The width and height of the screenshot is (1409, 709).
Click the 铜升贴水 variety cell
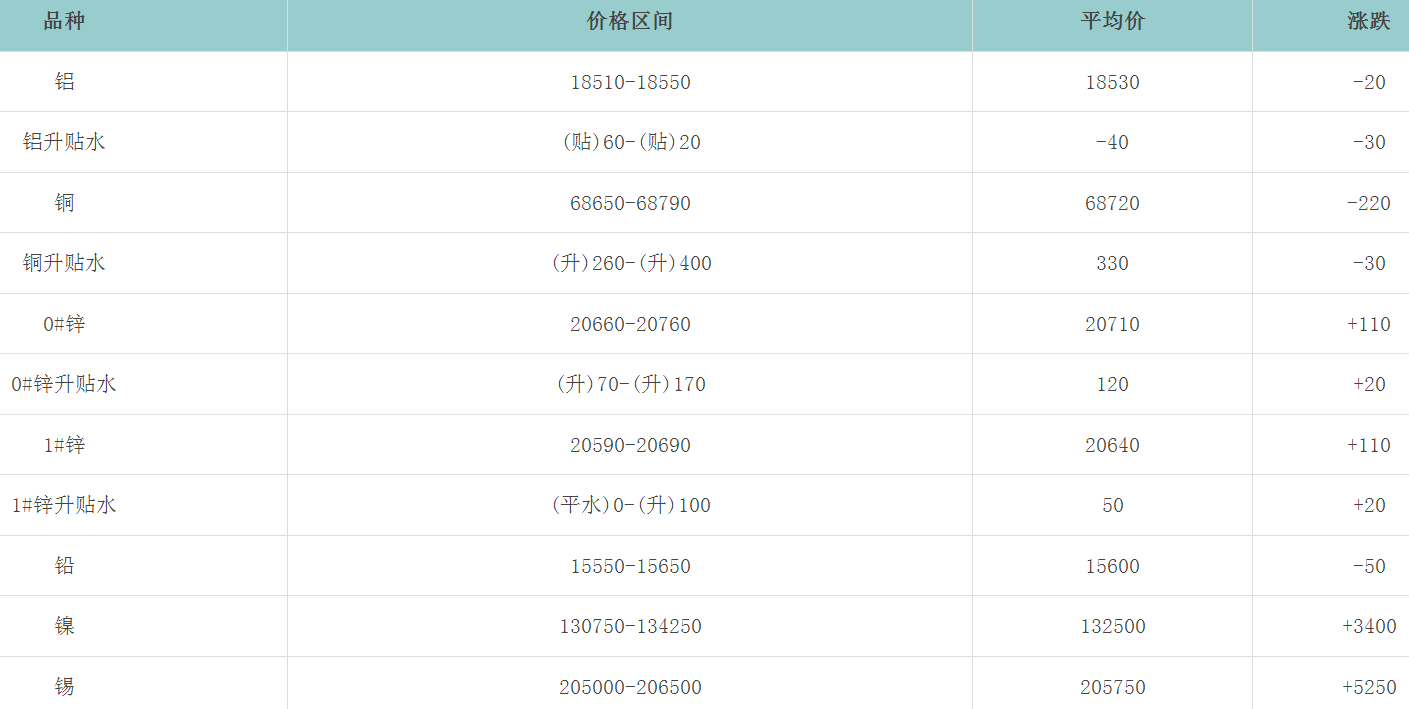pyautogui.click(x=64, y=263)
